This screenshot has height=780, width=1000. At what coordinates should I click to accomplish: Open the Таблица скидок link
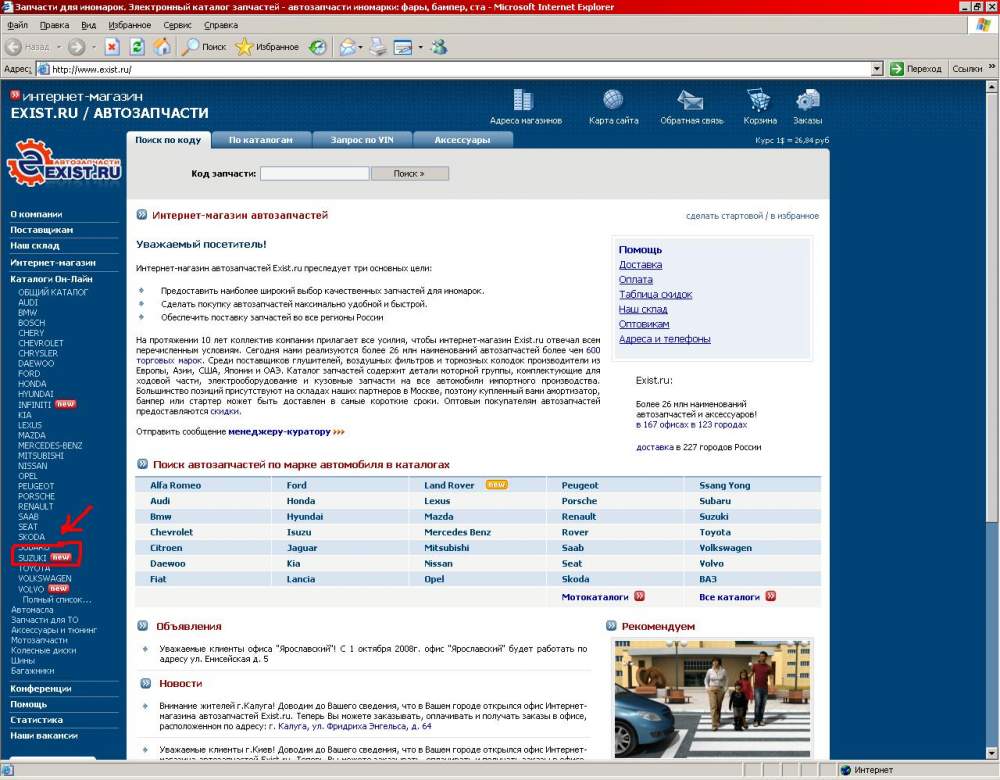pos(655,294)
